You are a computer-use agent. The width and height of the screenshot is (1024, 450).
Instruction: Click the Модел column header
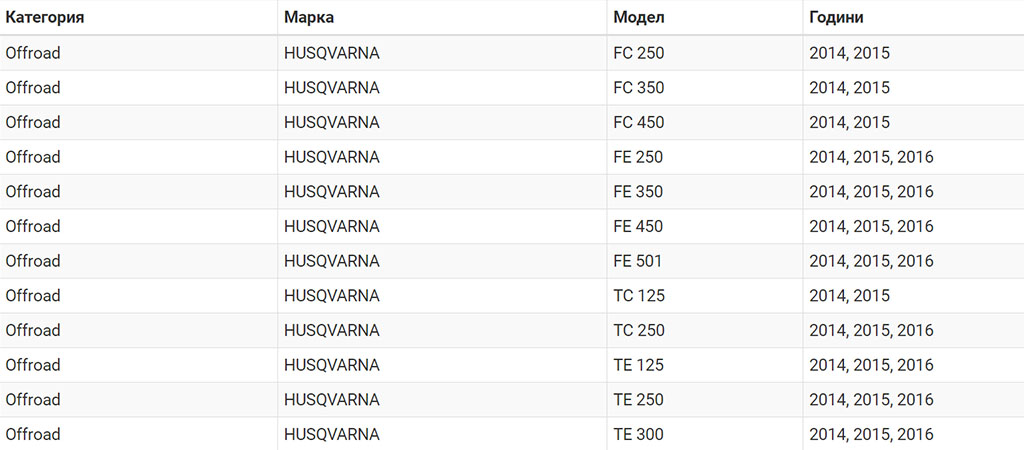click(x=639, y=18)
